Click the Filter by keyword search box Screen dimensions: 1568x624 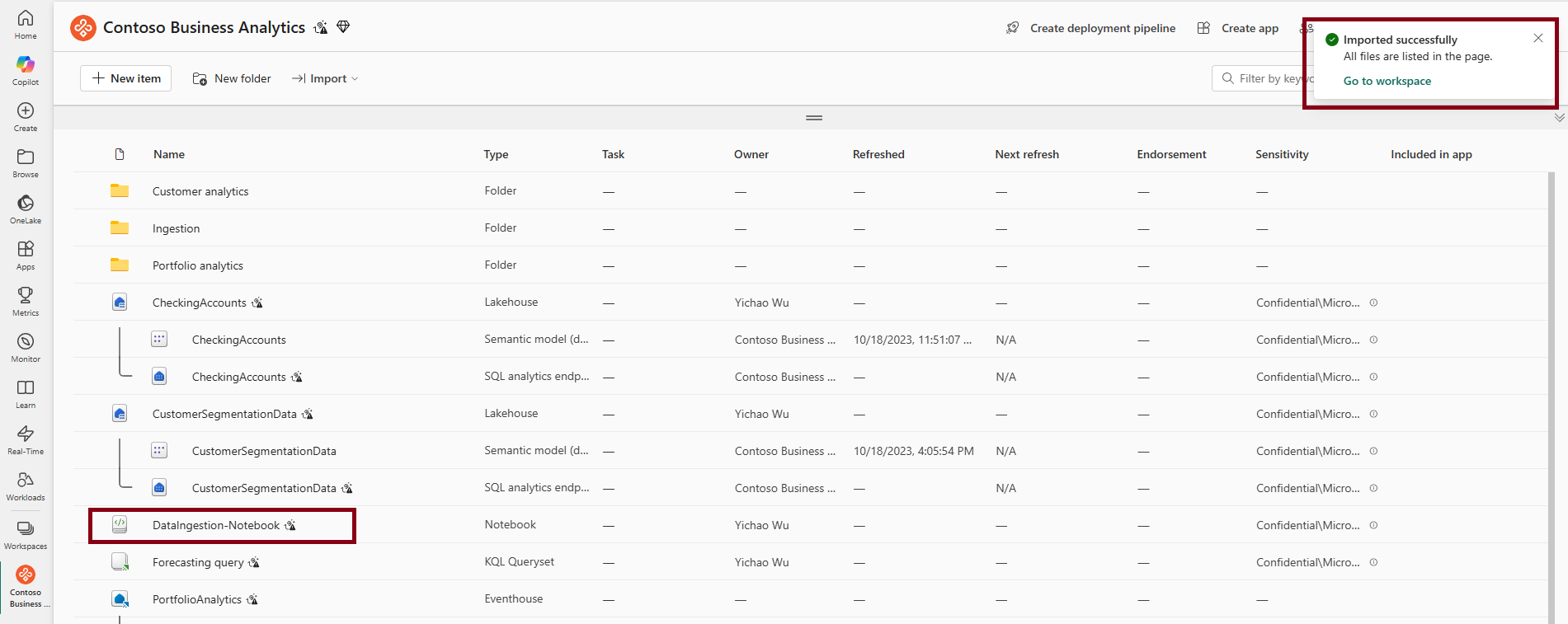1262,78
